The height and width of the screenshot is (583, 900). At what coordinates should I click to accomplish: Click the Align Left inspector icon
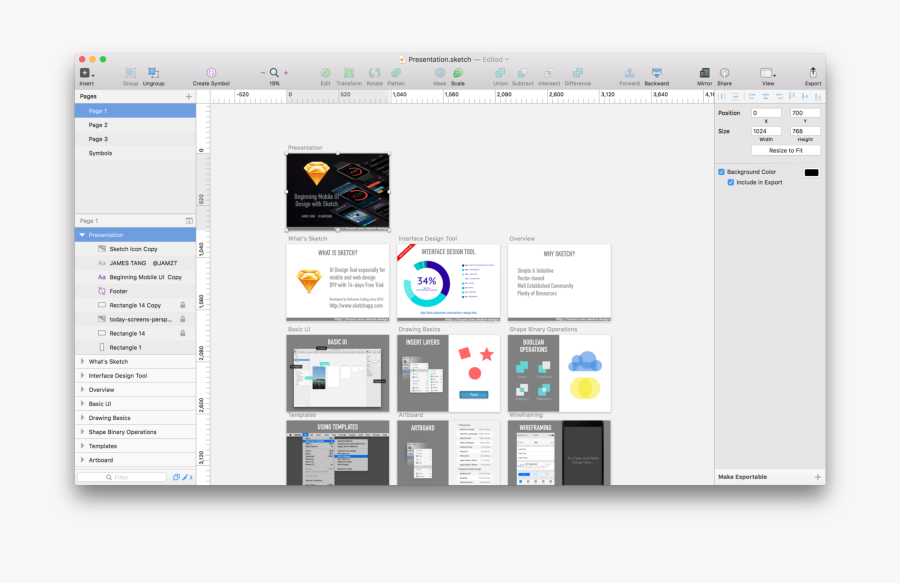tap(752, 96)
